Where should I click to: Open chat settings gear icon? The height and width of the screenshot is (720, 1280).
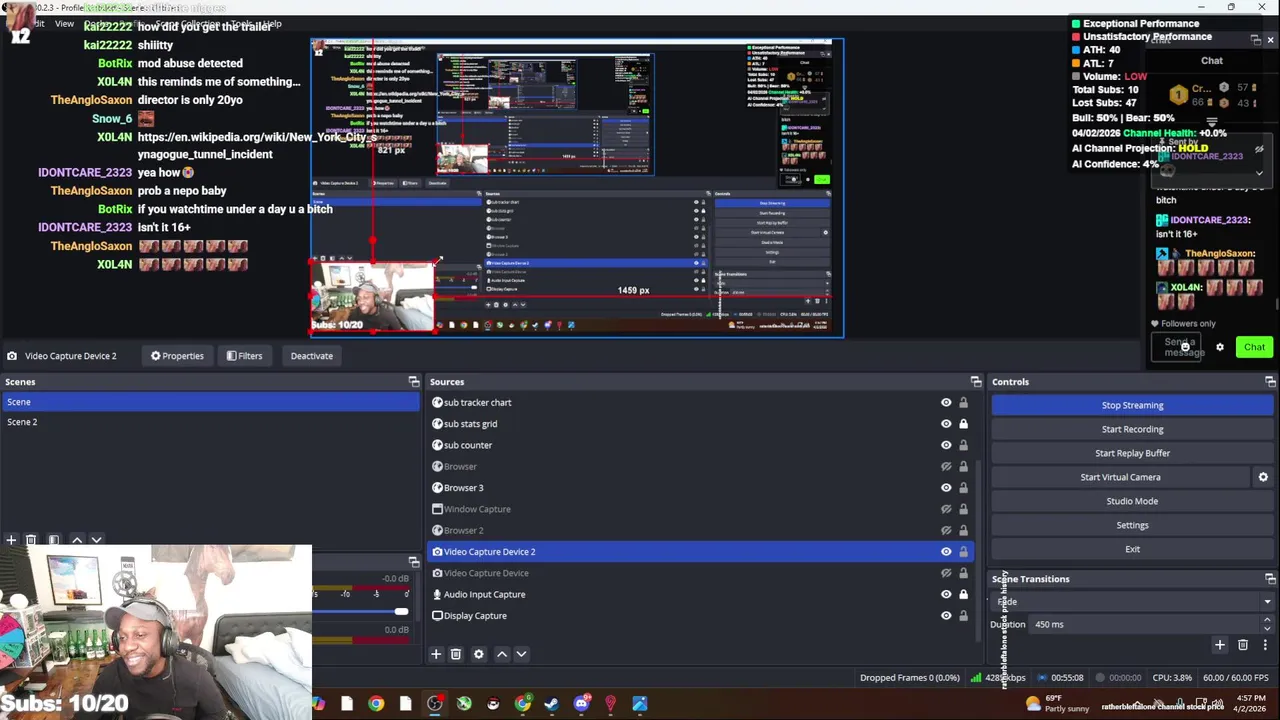(1219, 347)
